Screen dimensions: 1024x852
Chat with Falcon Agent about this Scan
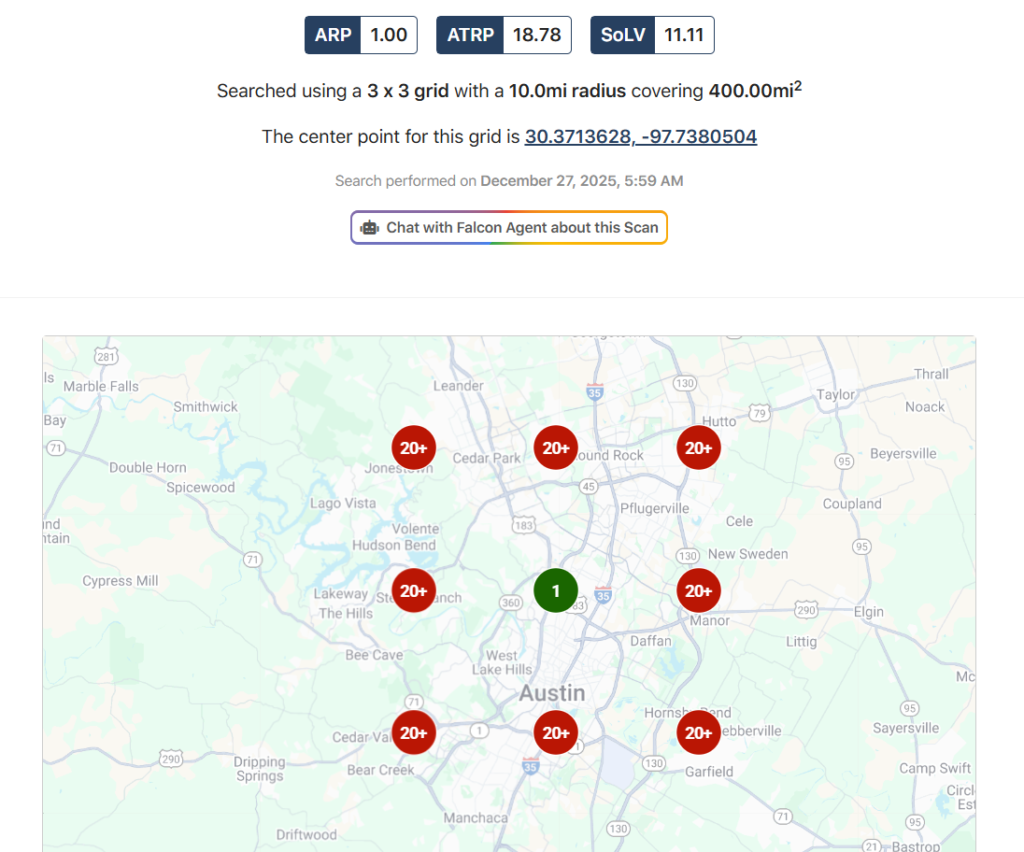(x=521, y=228)
